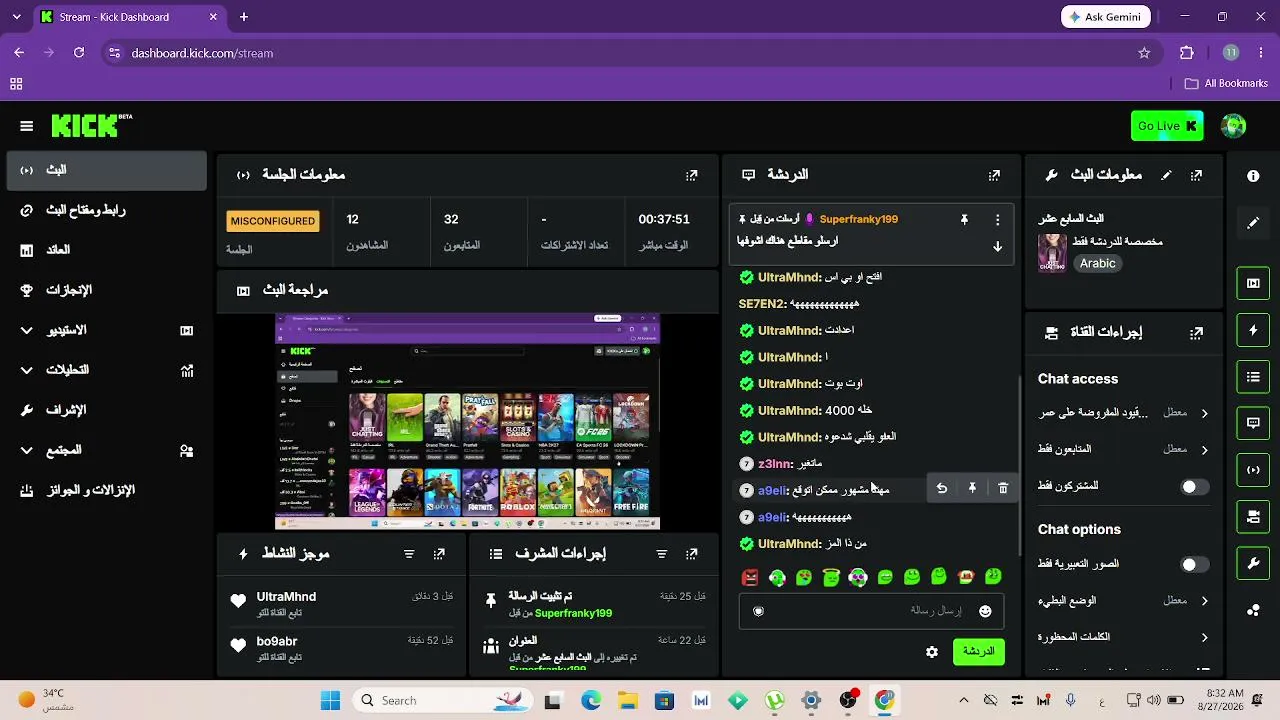The width and height of the screenshot is (1280, 720).
Task: Open الإشراف moderation sidebar item
Action: tap(106, 410)
